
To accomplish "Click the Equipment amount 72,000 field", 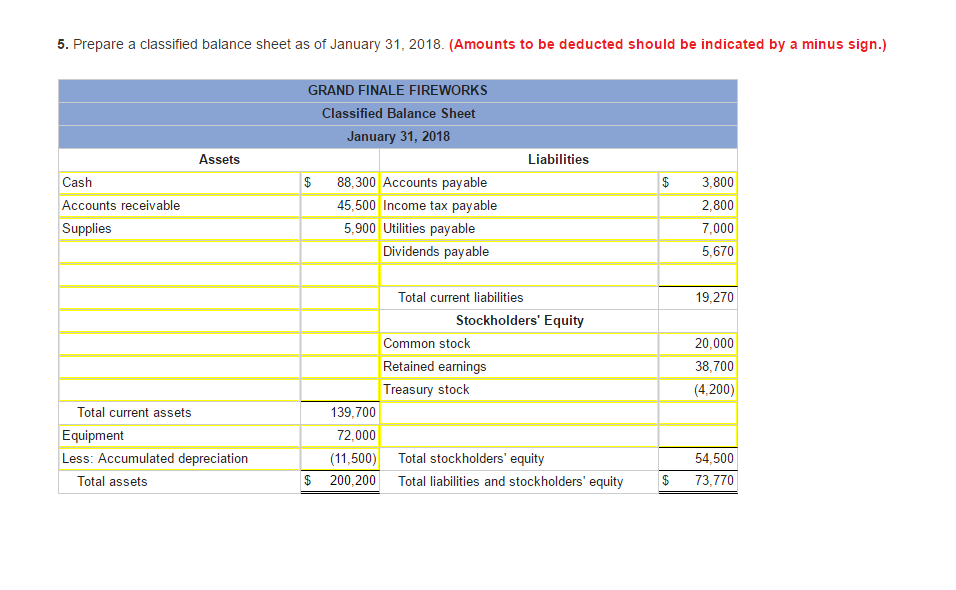I will pos(340,436).
